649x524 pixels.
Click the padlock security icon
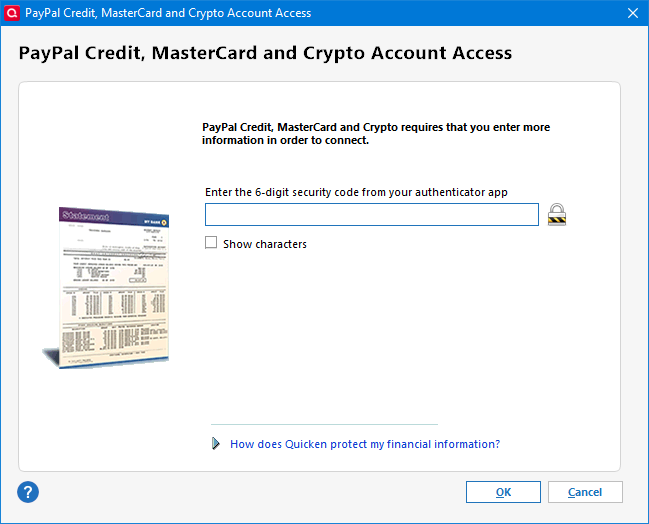tap(557, 214)
